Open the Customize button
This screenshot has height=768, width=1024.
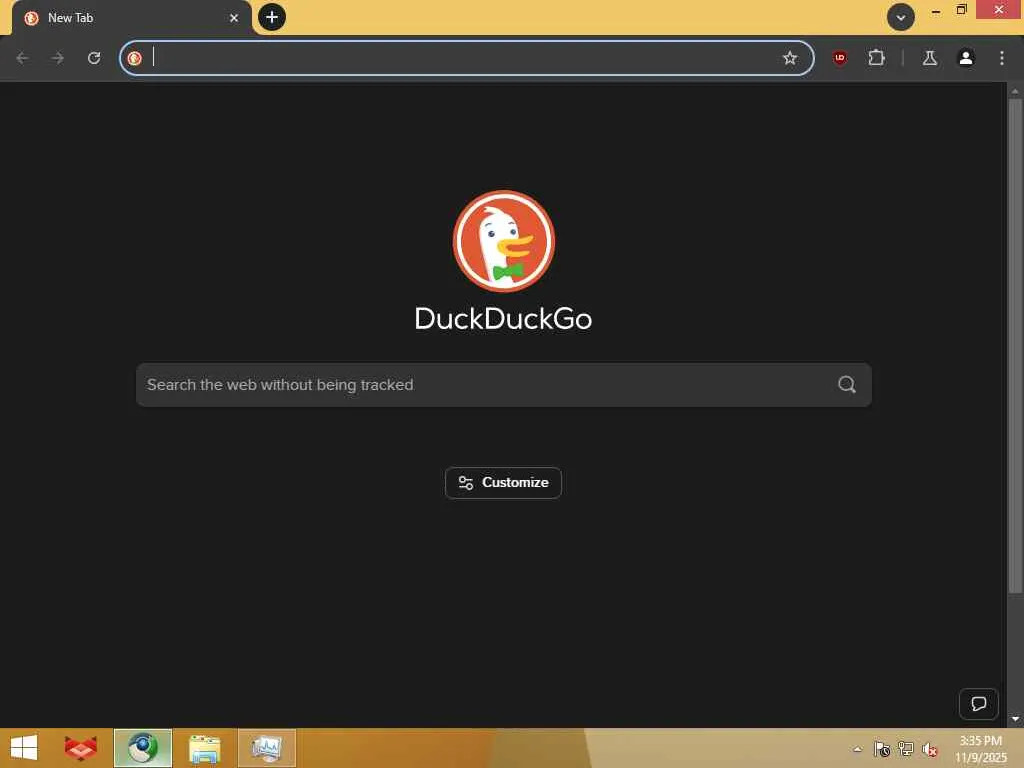click(503, 483)
